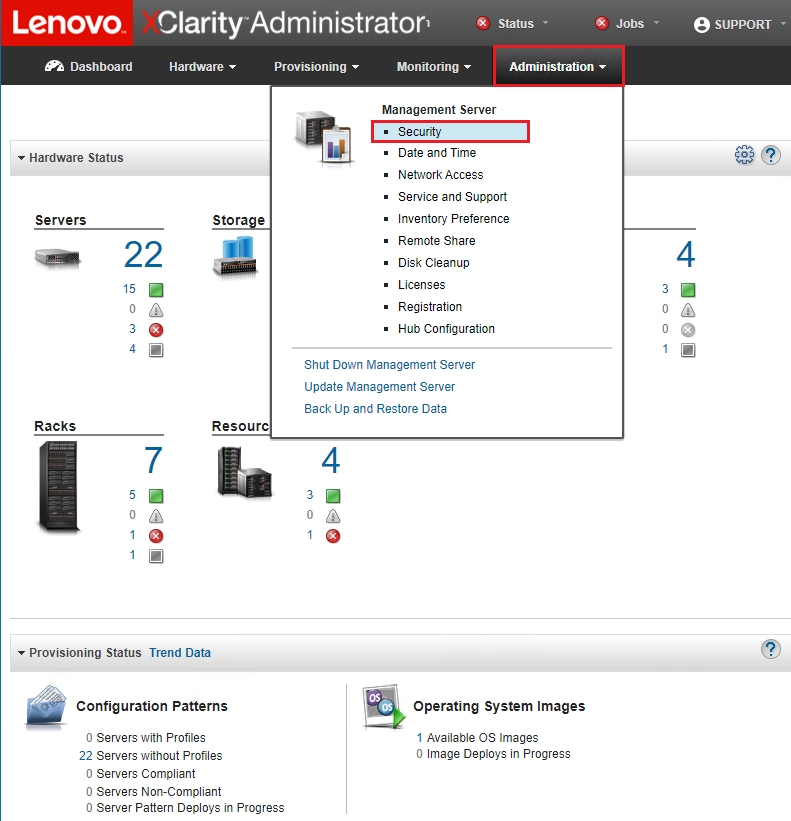Image resolution: width=791 pixels, height=821 pixels.
Task: Collapse the Hardware Status section
Action: (x=21, y=158)
